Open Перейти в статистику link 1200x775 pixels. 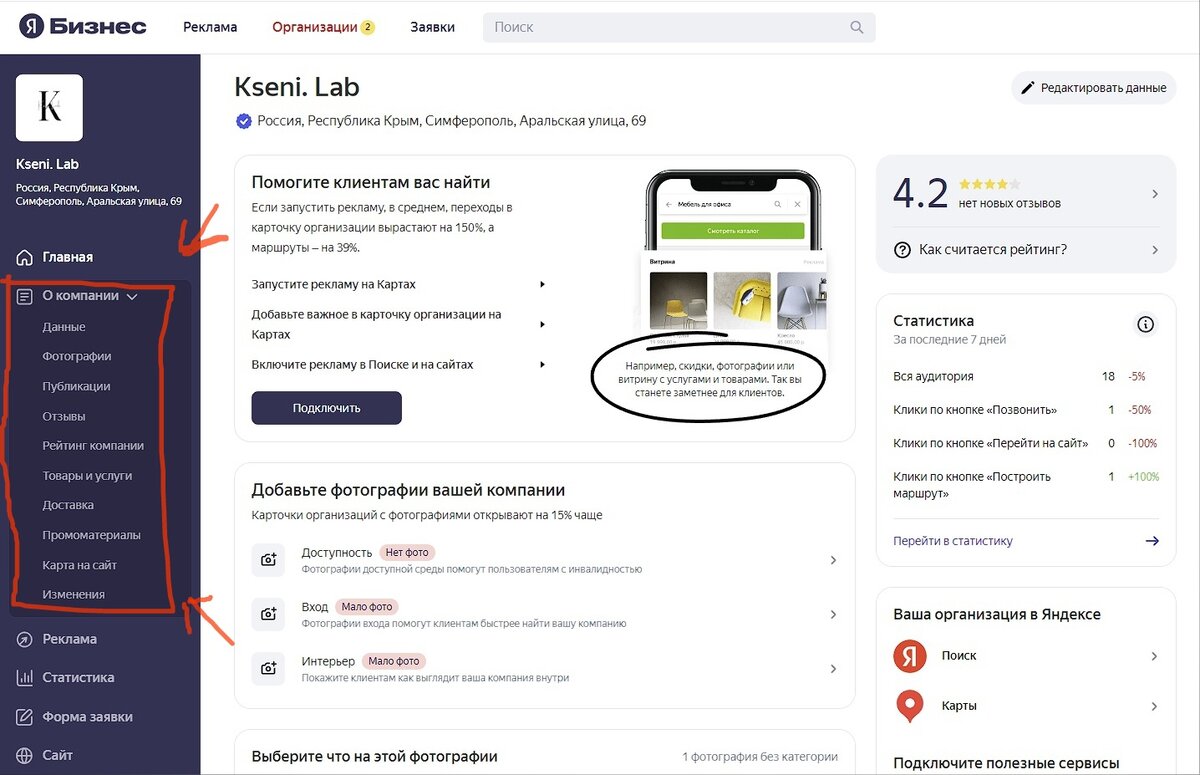[953, 541]
